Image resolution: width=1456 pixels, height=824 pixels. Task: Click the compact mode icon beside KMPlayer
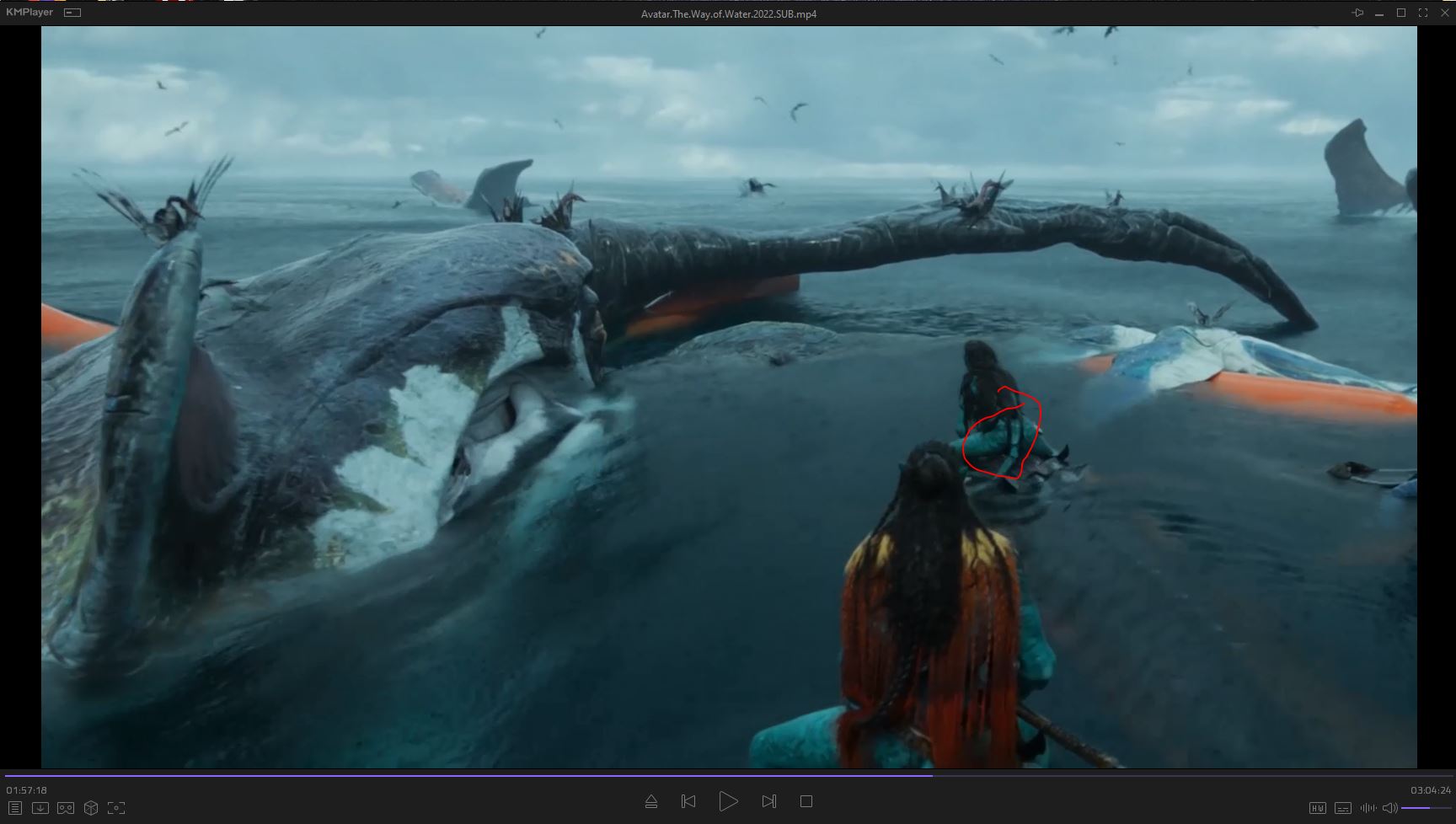coord(73,13)
